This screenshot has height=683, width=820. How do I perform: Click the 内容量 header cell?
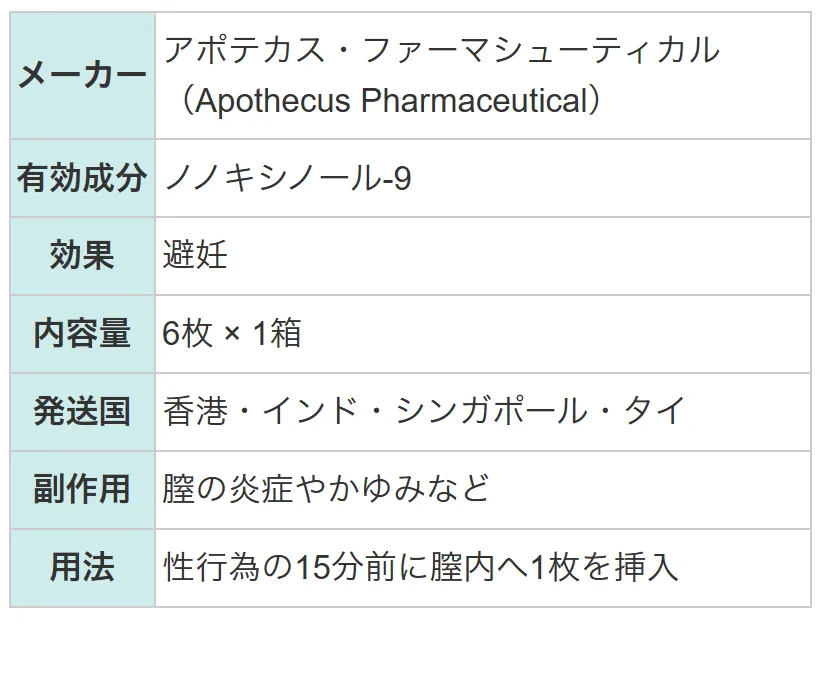coord(83,334)
